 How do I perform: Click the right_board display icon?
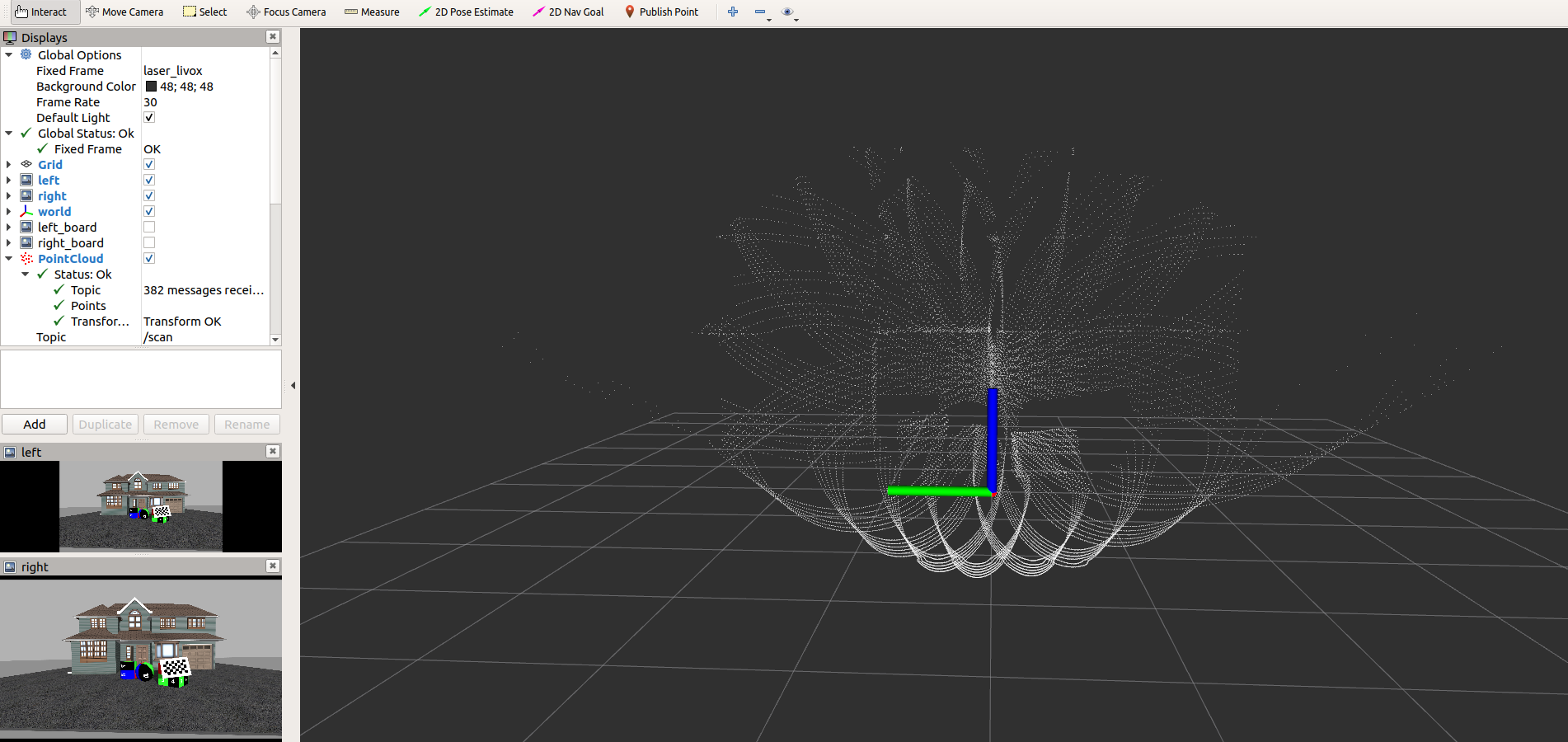(x=26, y=242)
